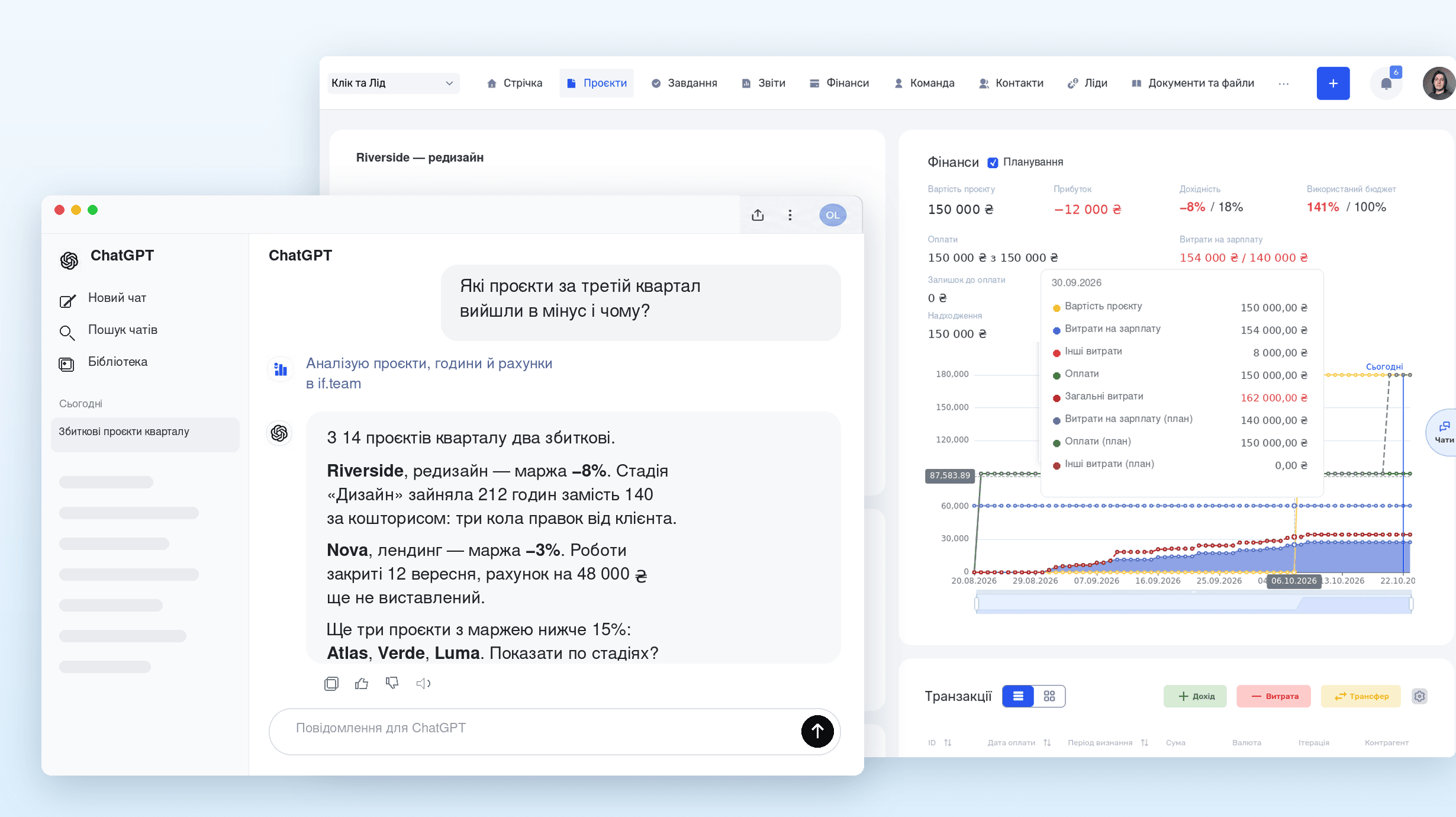Go to the Фінанси tab
The width and height of the screenshot is (1456, 817).
[x=839, y=83]
